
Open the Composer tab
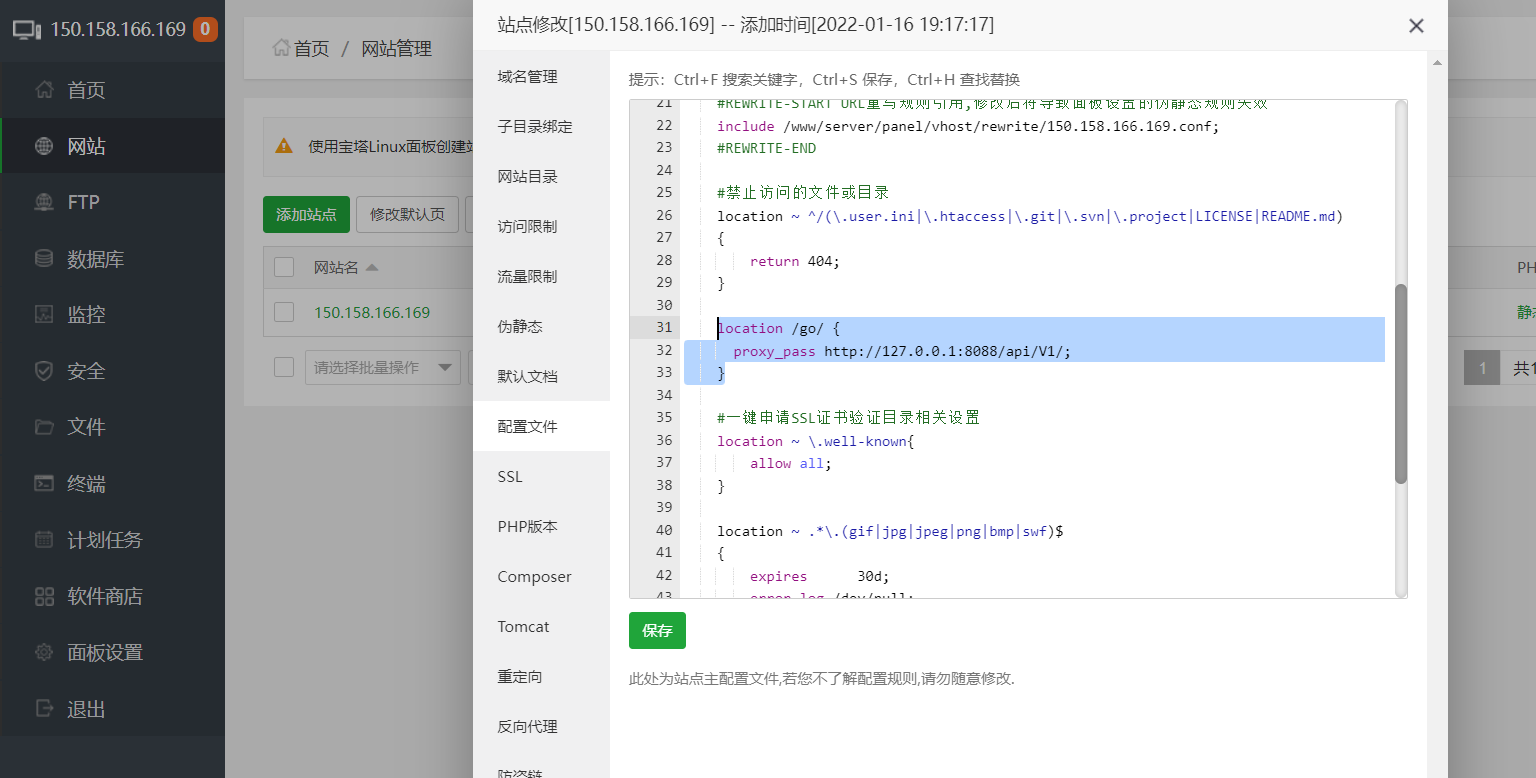pos(541,576)
